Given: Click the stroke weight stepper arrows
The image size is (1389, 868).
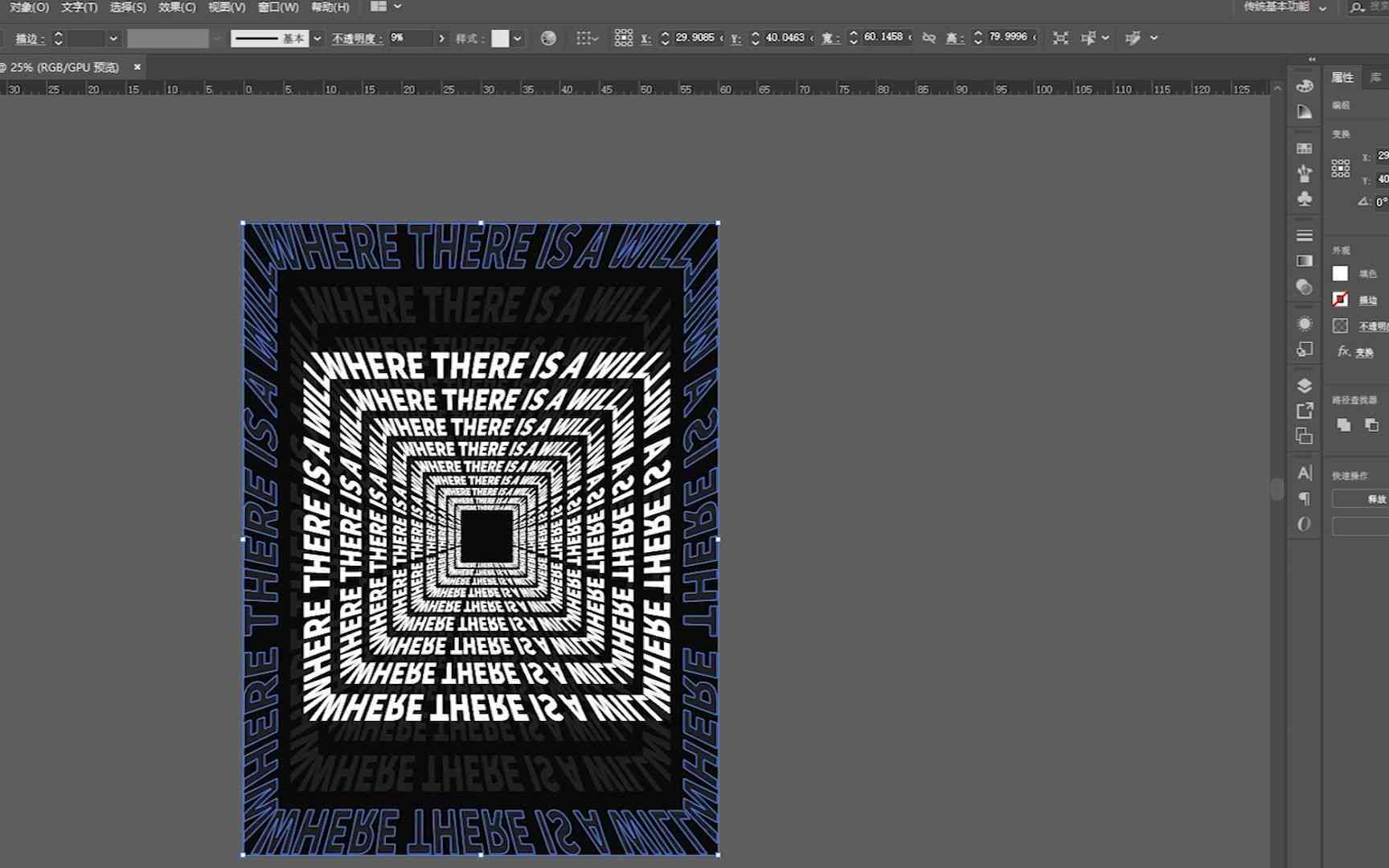Looking at the screenshot, I should pyautogui.click(x=58, y=38).
